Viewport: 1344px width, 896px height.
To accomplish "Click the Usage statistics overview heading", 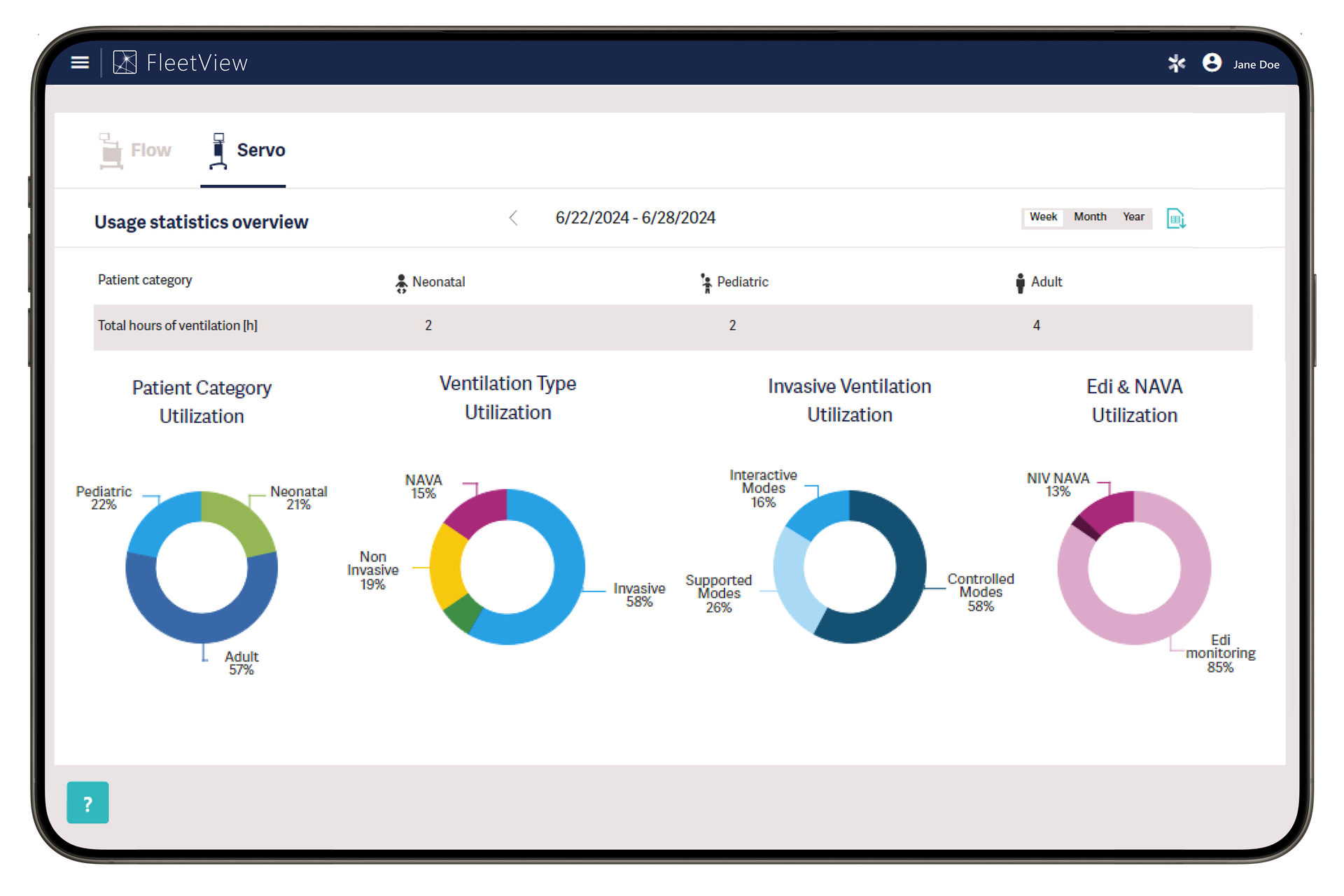I will [x=201, y=222].
